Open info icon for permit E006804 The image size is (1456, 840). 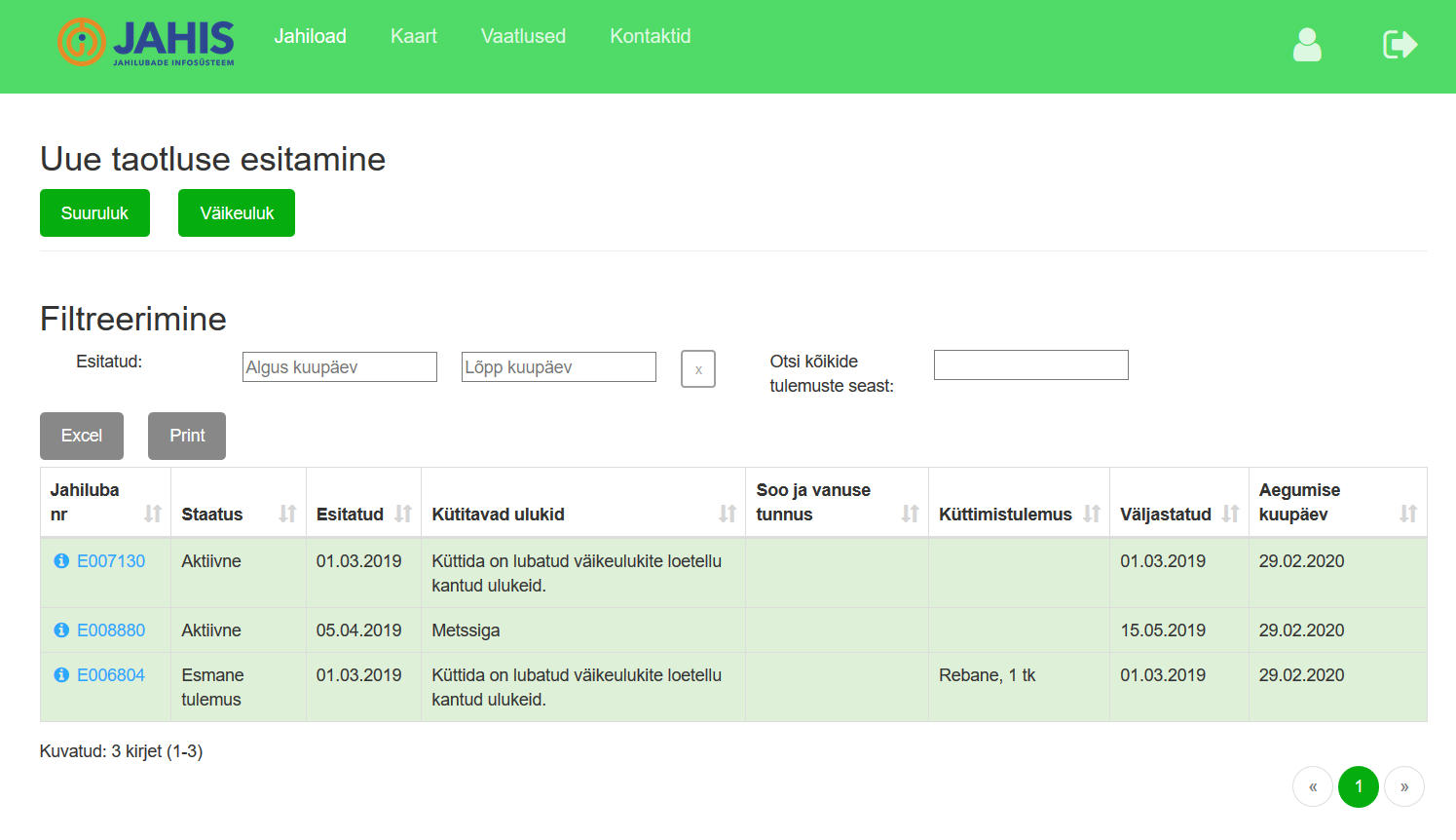[x=61, y=675]
